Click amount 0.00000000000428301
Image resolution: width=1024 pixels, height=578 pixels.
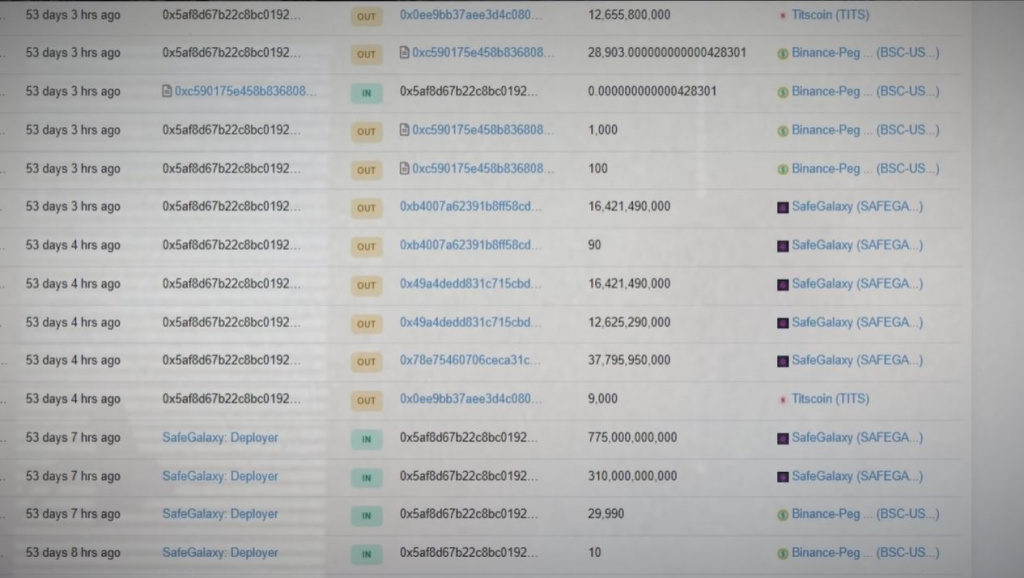(x=652, y=91)
